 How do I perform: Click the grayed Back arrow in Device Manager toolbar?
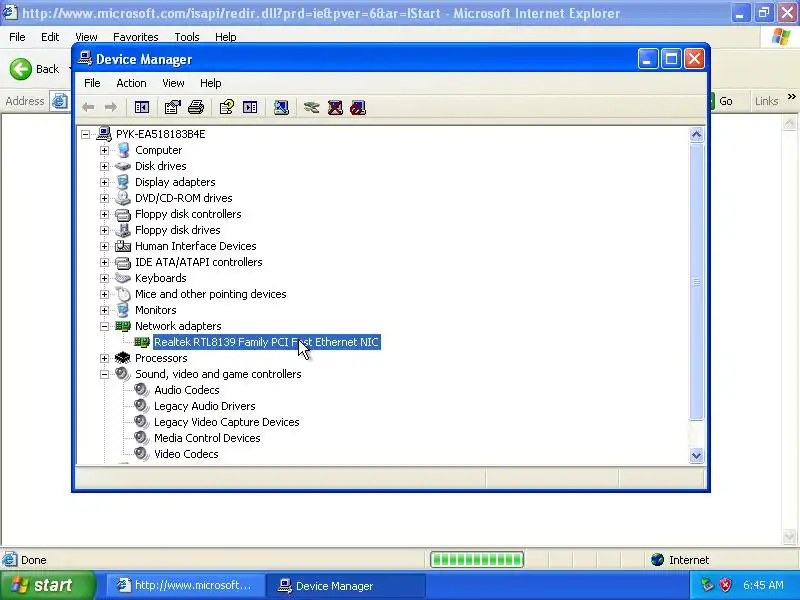[x=88, y=107]
